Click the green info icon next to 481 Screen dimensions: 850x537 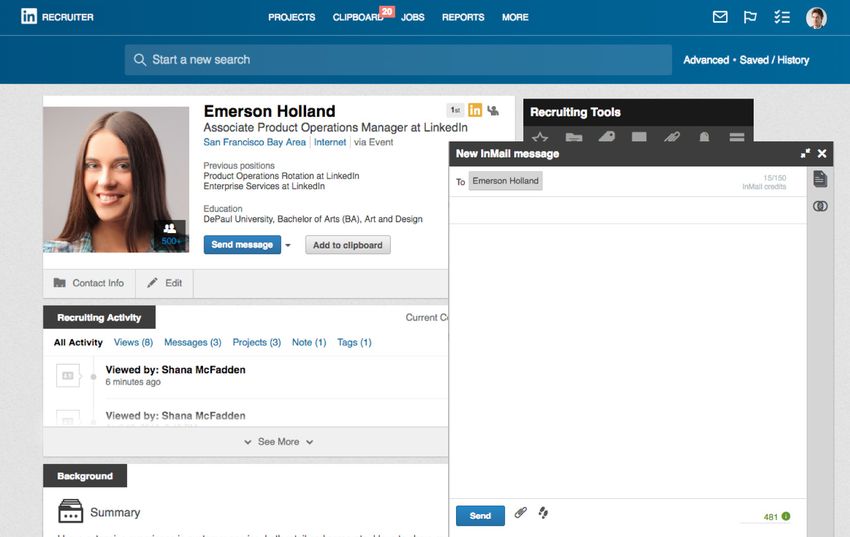pos(786,516)
